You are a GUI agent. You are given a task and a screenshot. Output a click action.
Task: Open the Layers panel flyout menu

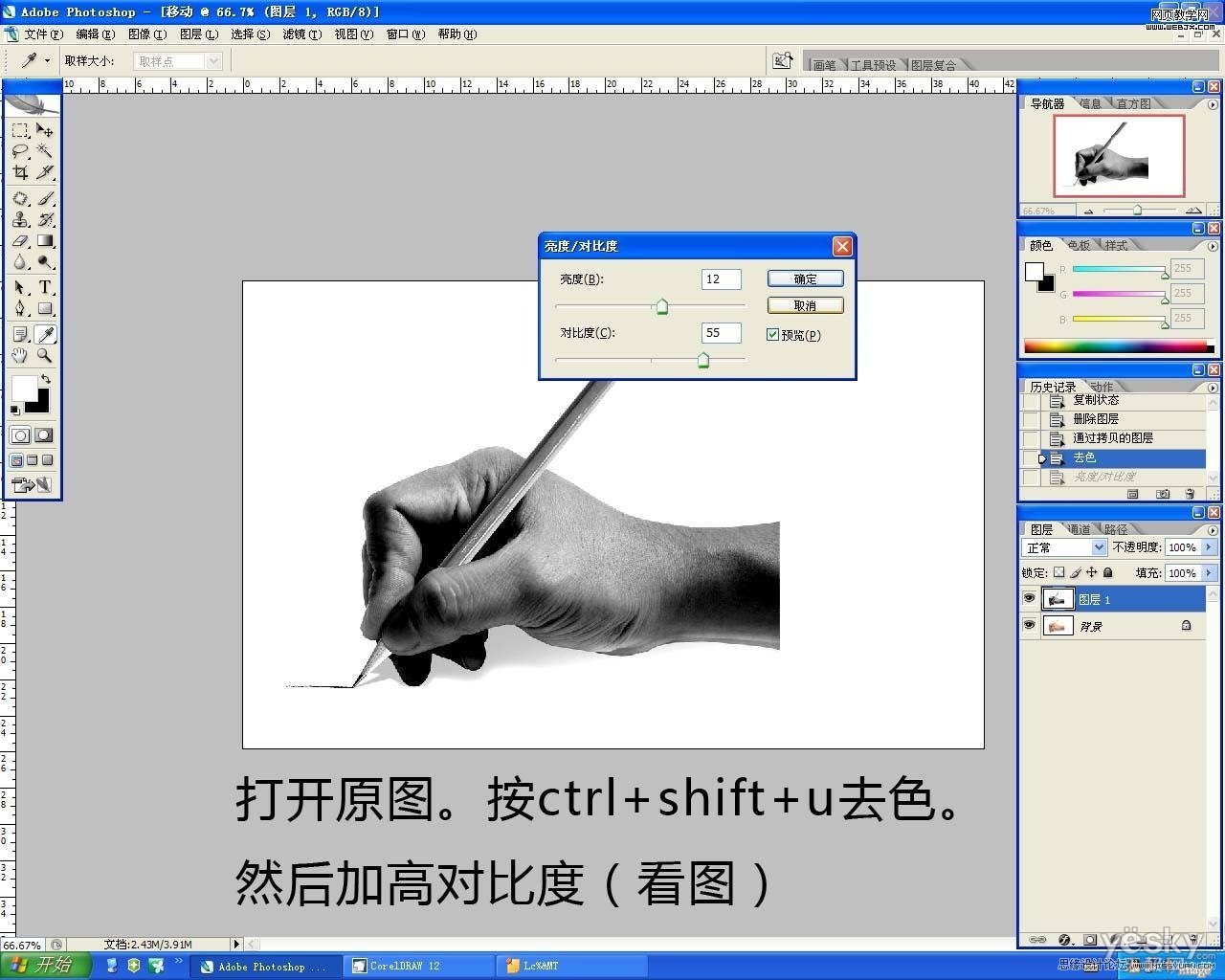click(1213, 529)
